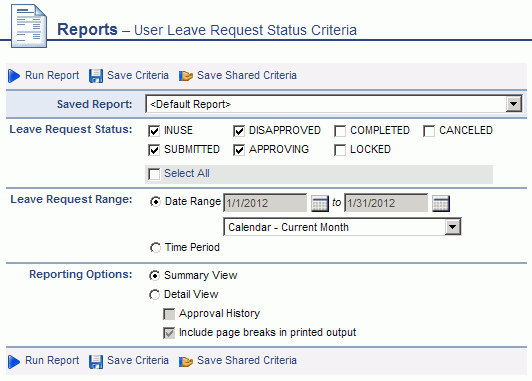Open the Calendar - Current Month dropdown arrow
The width and height of the screenshot is (532, 381).
[x=453, y=227]
